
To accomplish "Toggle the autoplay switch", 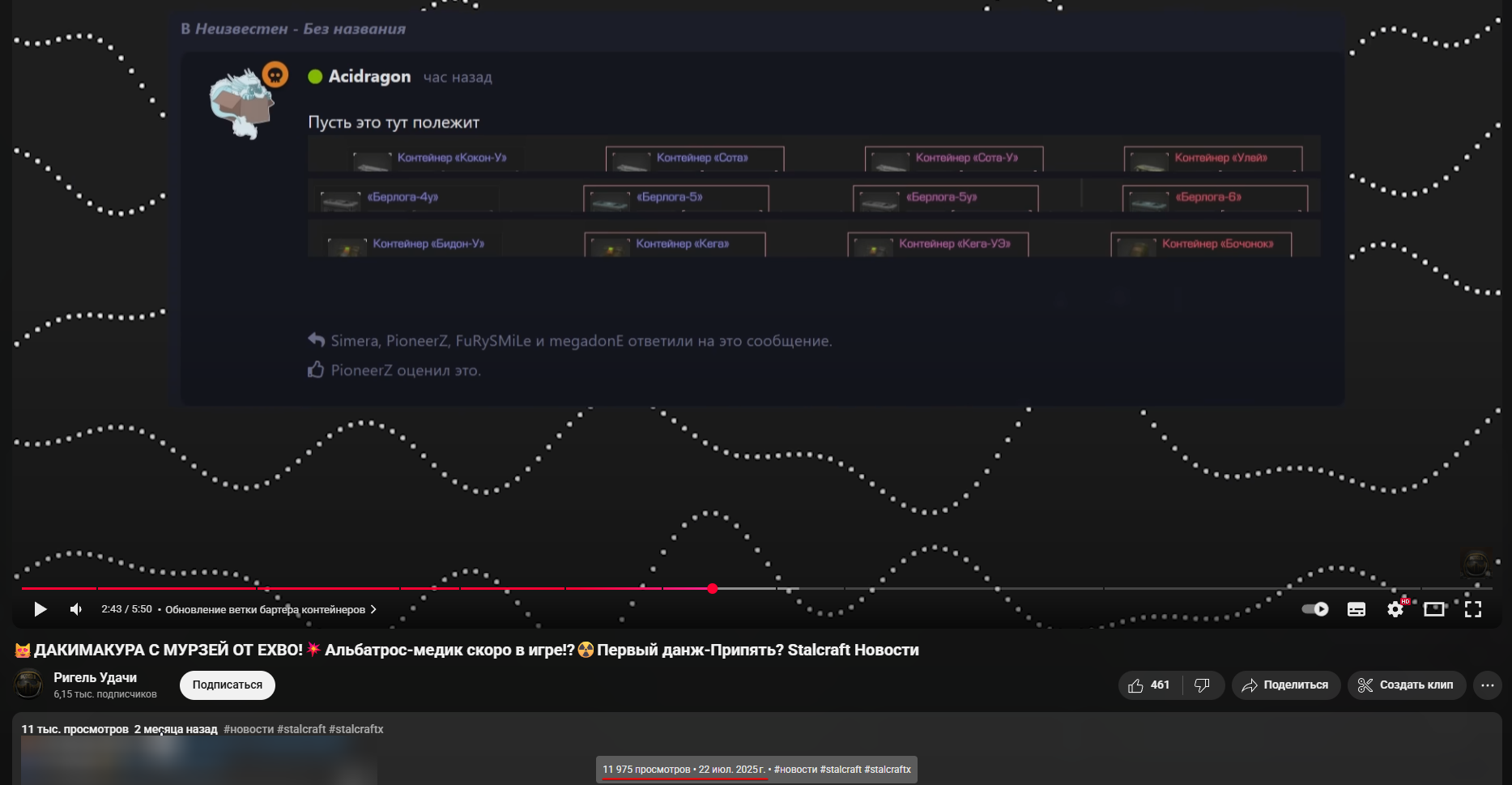I will tap(1314, 609).
